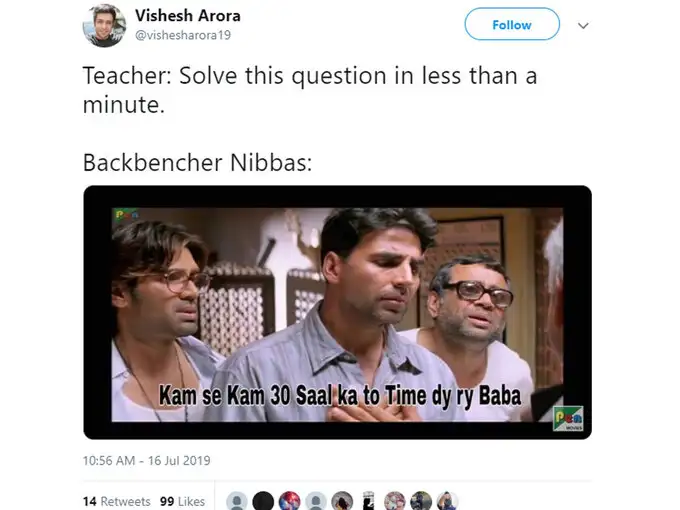Screen dimensions: 680x510
Task: Open the fifth liker avatar with gray background
Action: (342, 501)
